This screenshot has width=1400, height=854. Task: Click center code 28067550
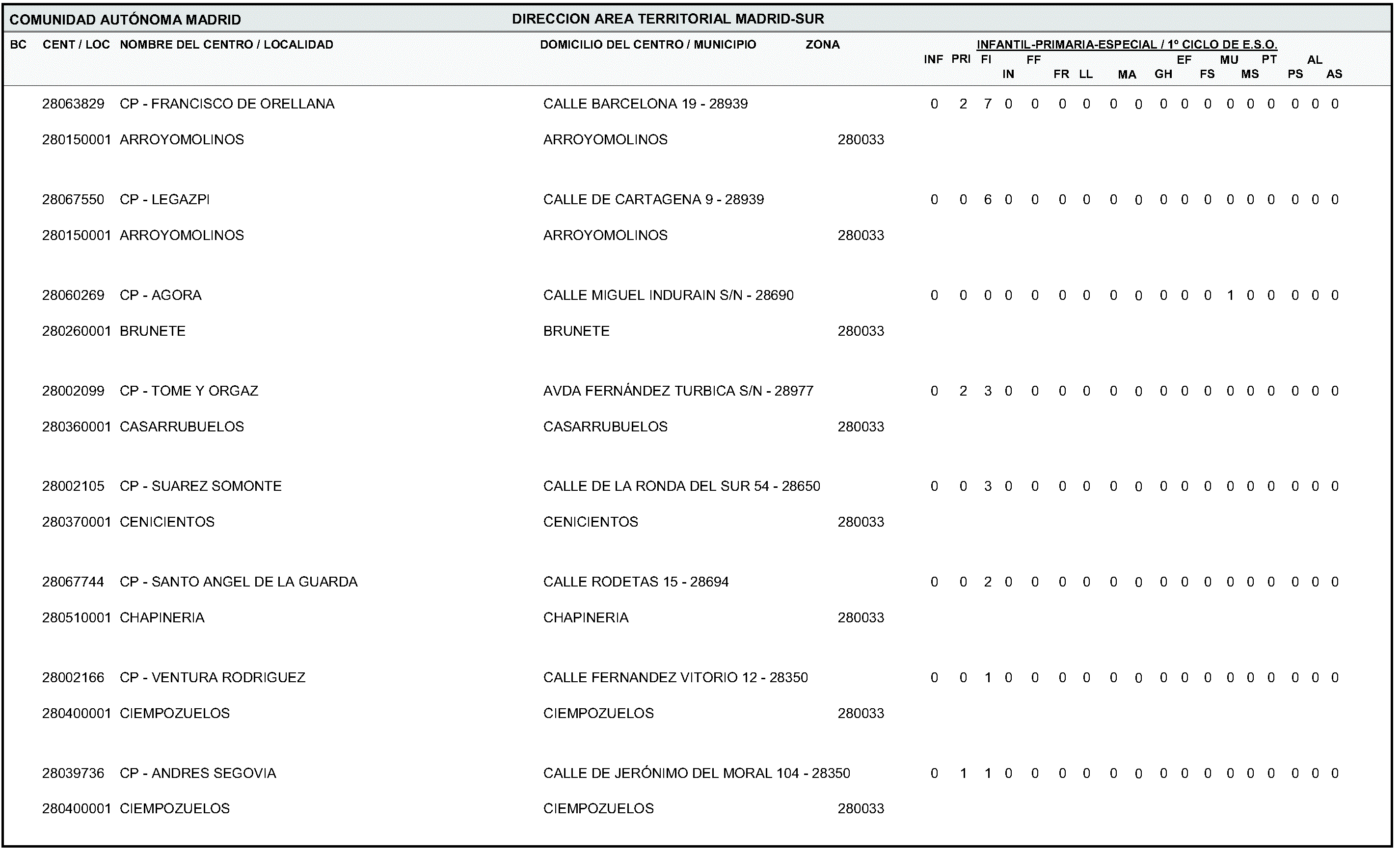pos(73,199)
